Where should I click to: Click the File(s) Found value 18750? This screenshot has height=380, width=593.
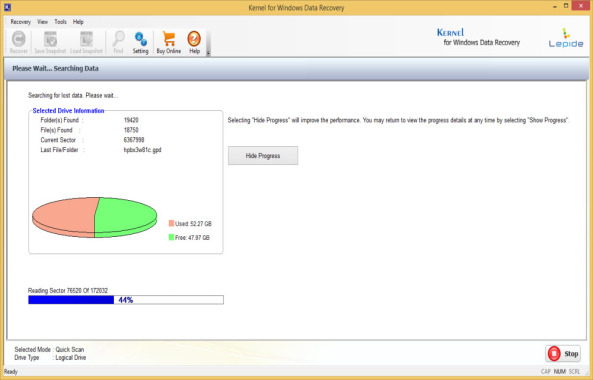point(131,130)
